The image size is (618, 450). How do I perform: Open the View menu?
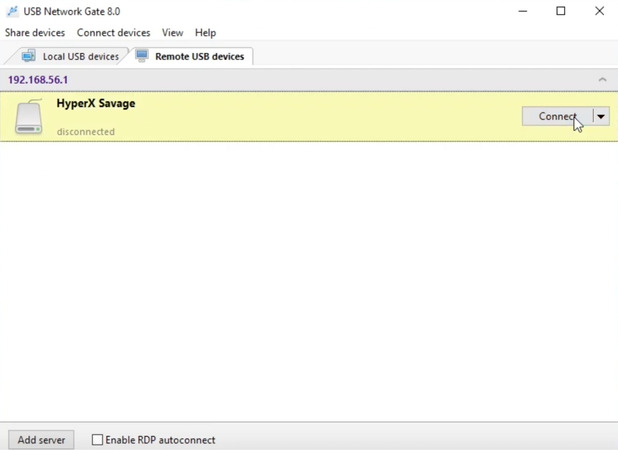coord(173,33)
